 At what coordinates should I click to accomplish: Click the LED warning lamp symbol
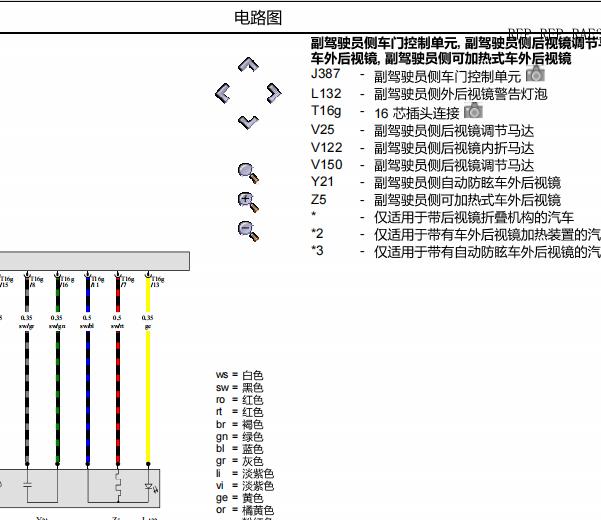(150, 487)
